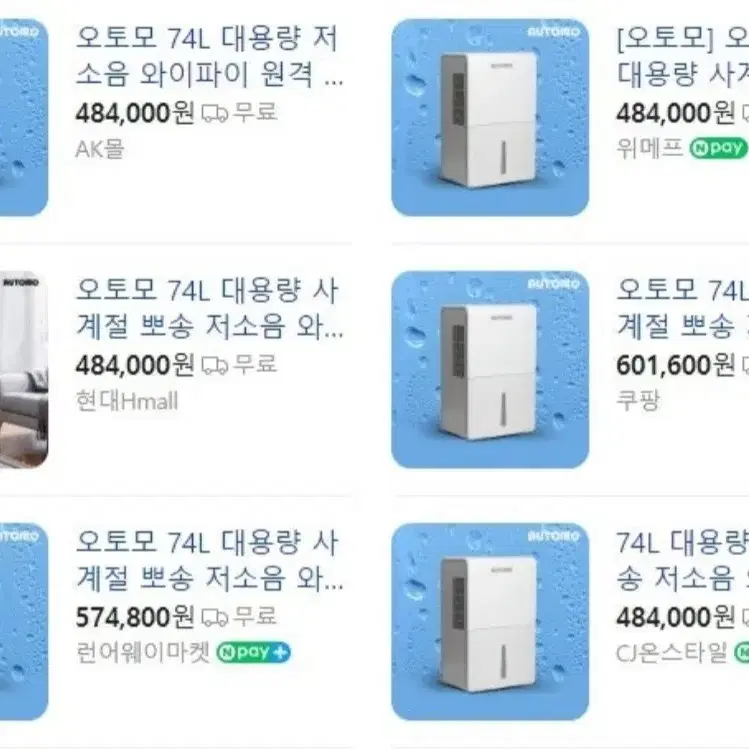Click the 601,600원 price on 쿠팡 listing
Image resolution: width=749 pixels, height=749 pixels.
click(x=675, y=365)
